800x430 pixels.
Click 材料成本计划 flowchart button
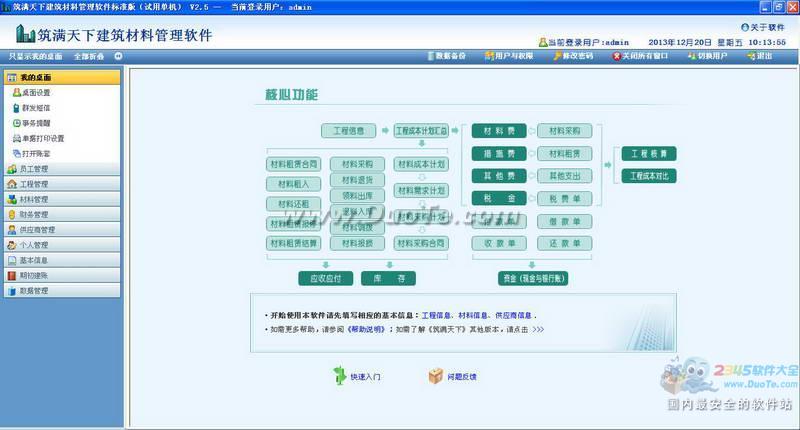[421, 164]
